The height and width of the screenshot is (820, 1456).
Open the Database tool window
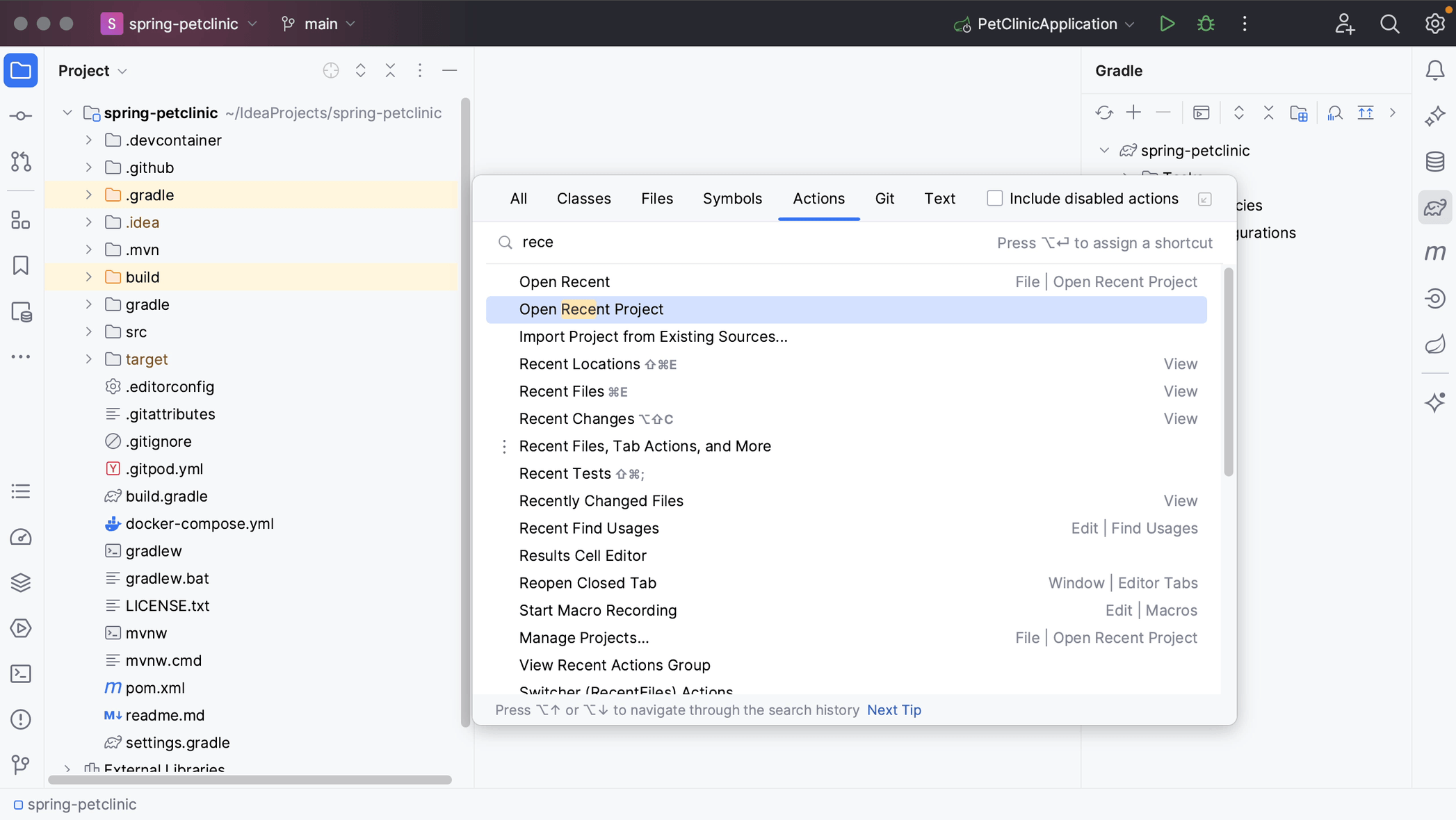click(1434, 161)
